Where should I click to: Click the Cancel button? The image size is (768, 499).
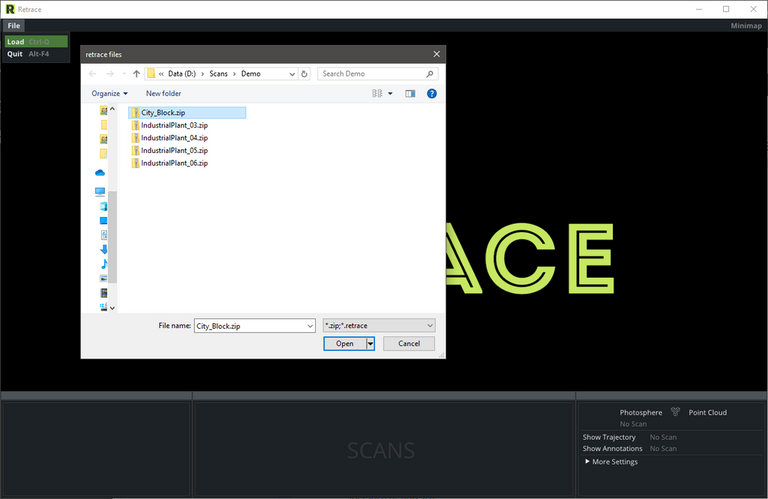(409, 344)
